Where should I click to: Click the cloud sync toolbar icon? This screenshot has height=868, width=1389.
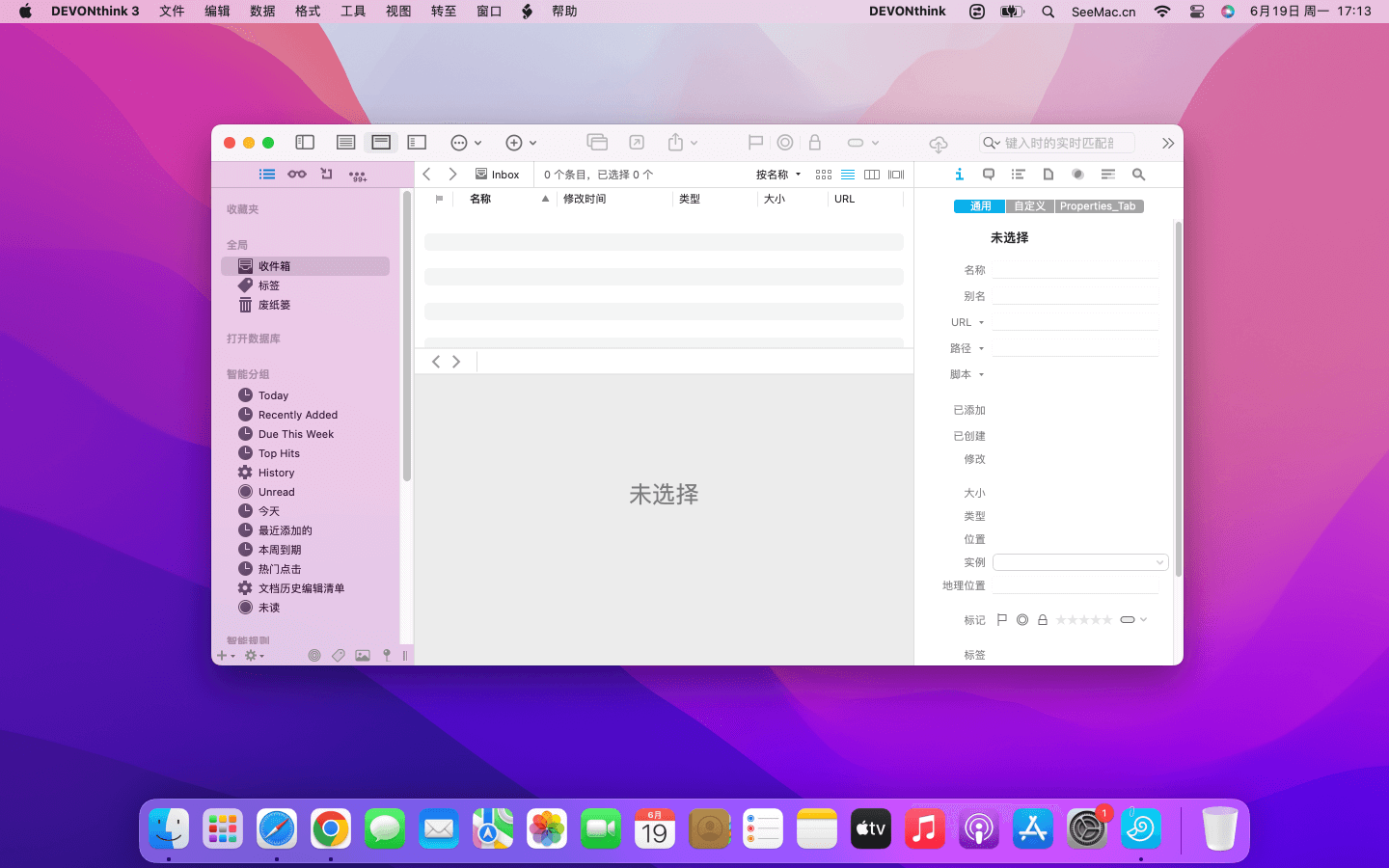(938, 144)
